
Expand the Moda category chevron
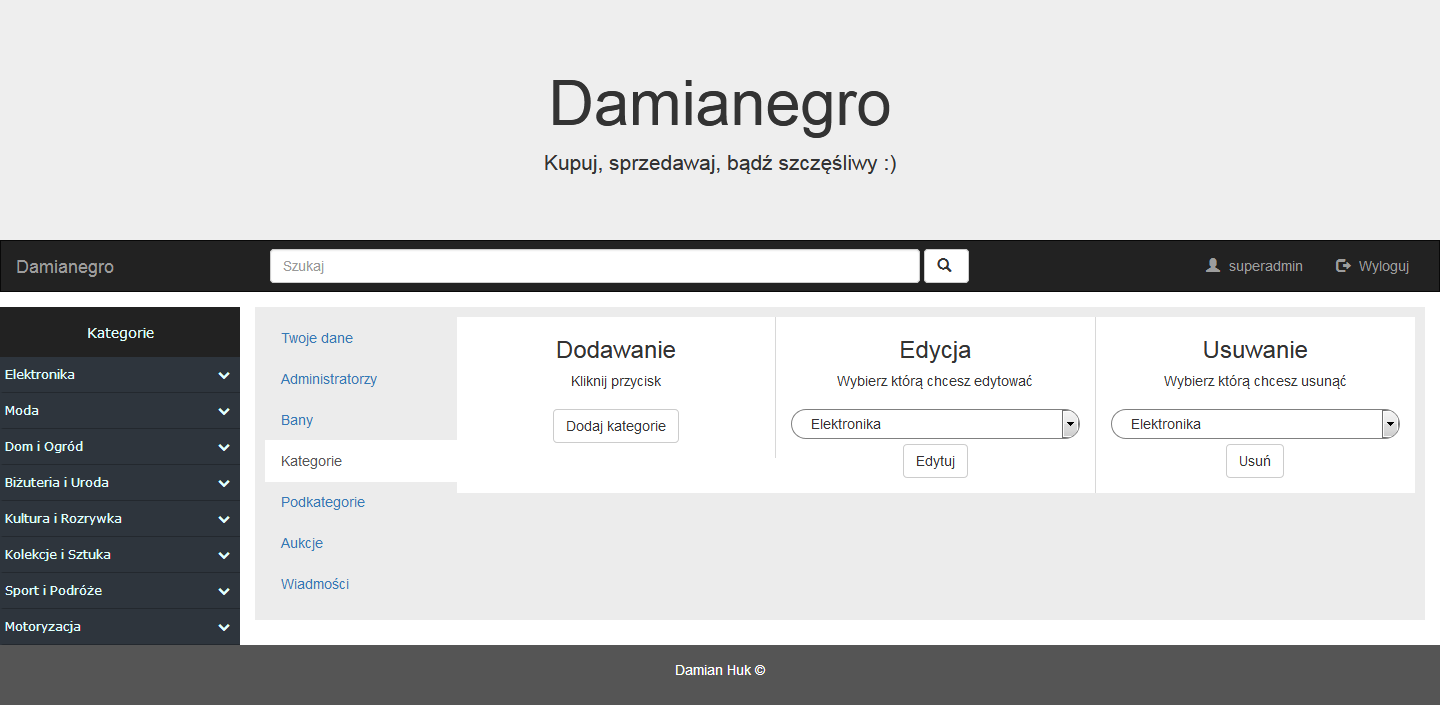tap(223, 411)
